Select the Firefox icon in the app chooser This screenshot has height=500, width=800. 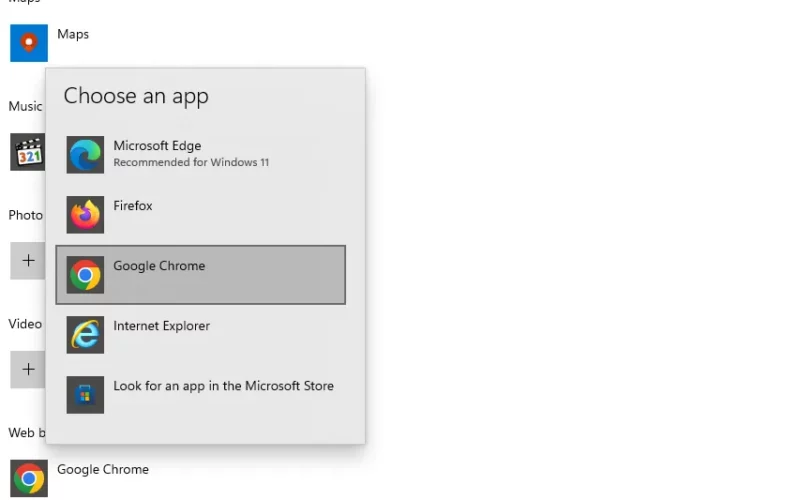click(85, 215)
